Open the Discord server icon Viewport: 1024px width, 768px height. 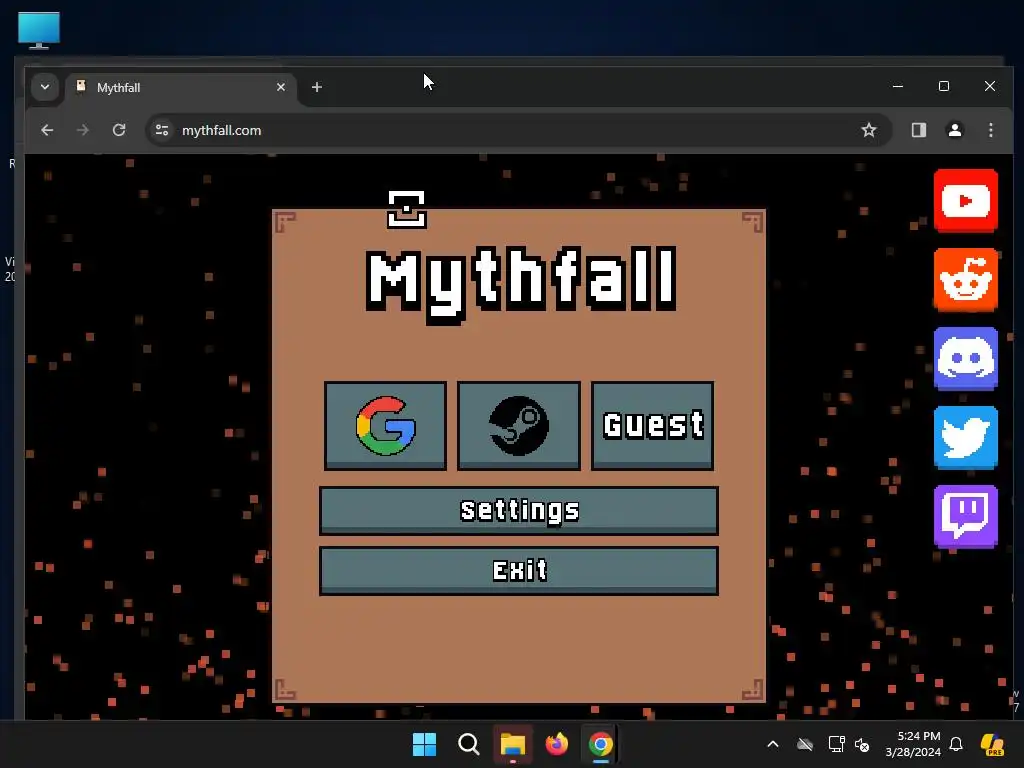(x=966, y=359)
